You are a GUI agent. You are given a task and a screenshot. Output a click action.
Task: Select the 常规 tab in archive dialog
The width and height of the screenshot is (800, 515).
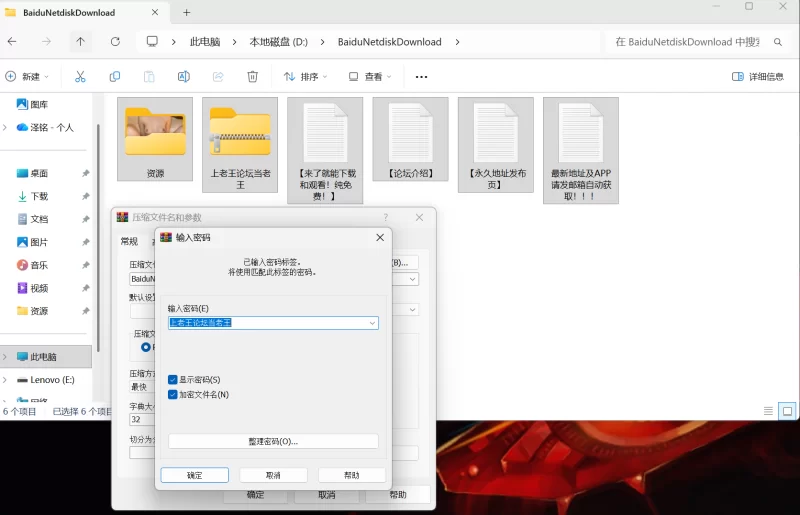click(129, 241)
